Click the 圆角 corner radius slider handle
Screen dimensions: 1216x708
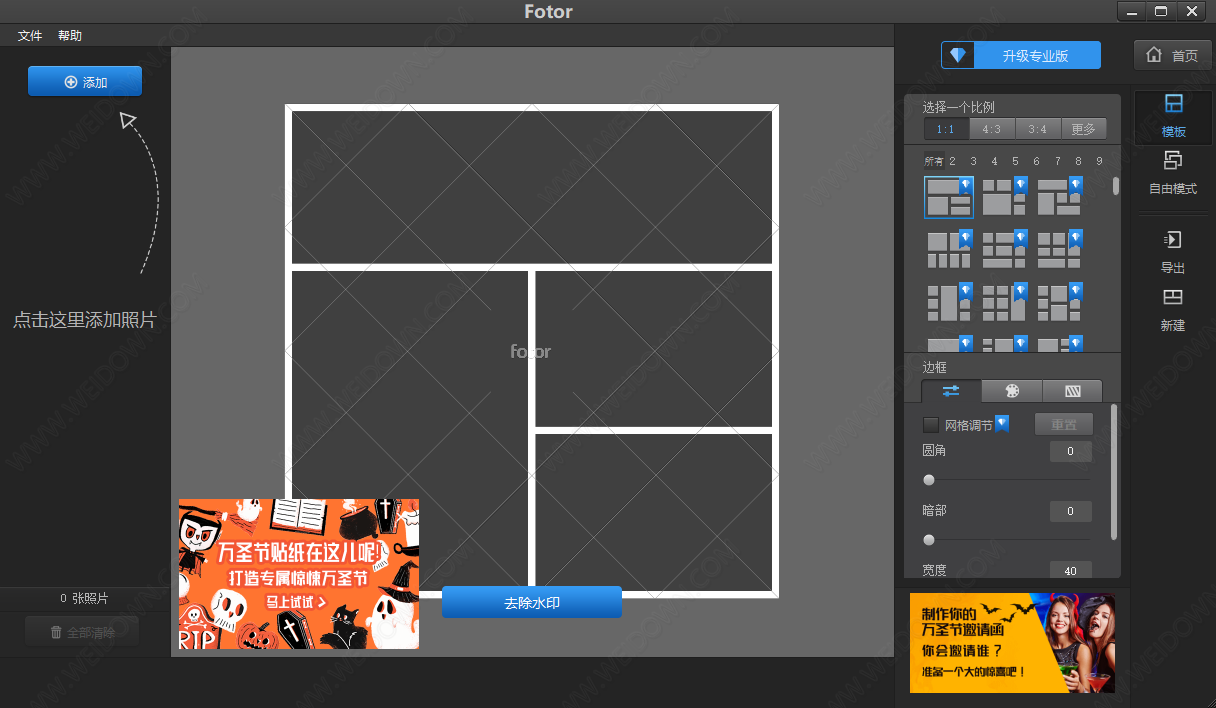pos(929,480)
